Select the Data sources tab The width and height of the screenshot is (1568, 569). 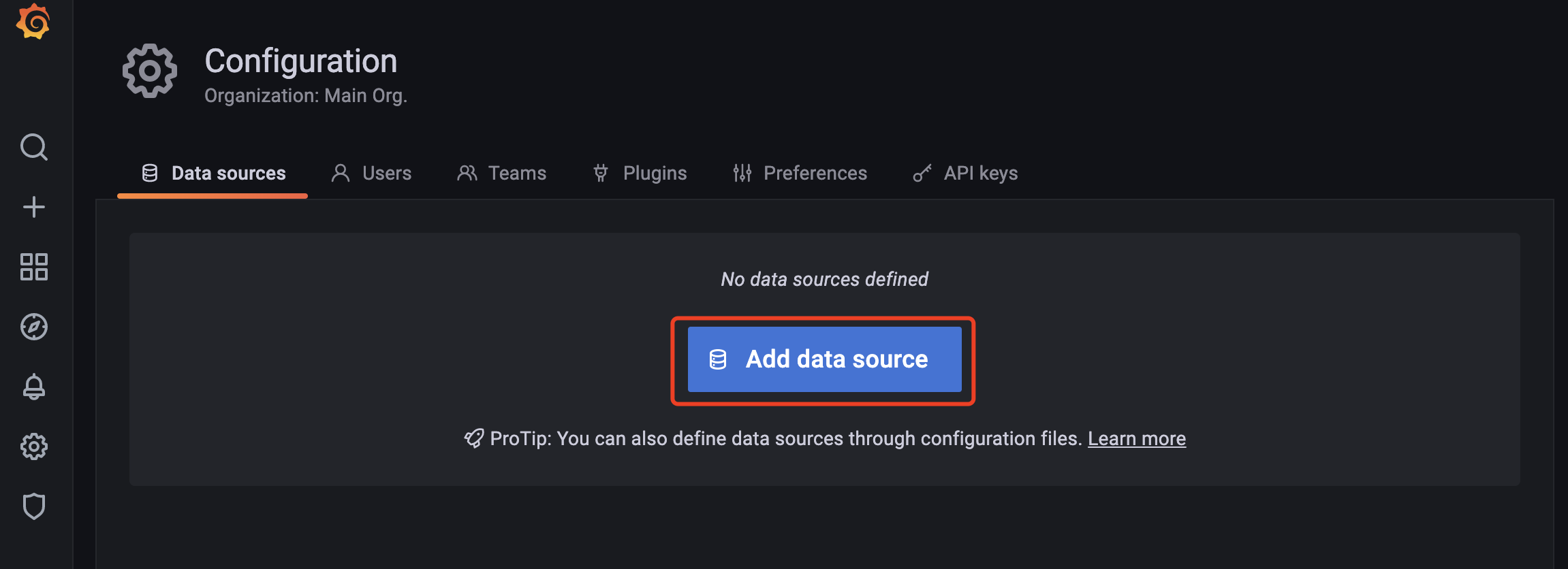(213, 174)
